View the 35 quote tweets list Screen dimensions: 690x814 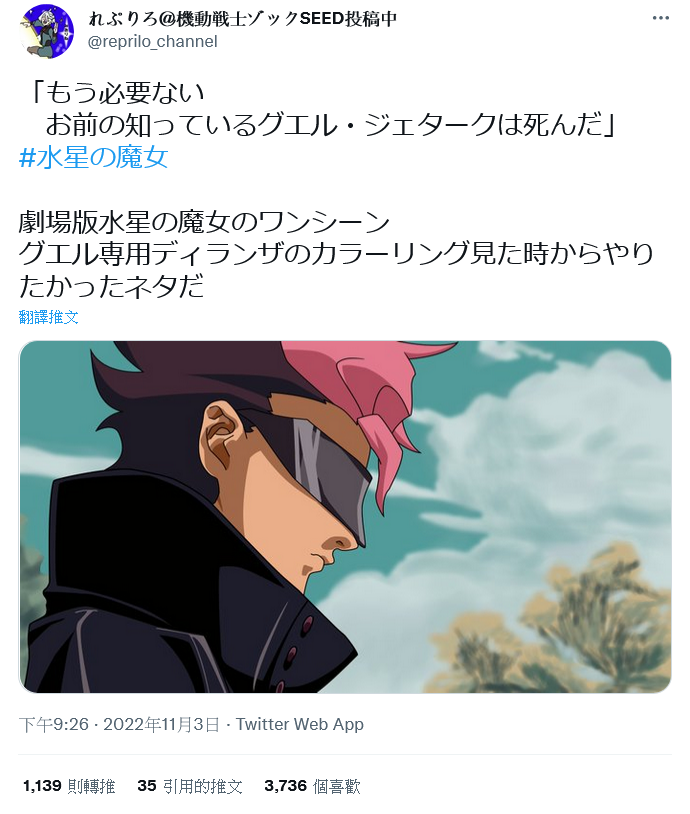coord(190,786)
